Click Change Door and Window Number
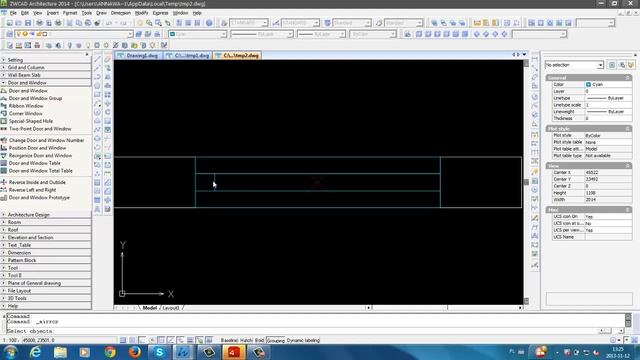Screen dimensions: 640x360 [47, 140]
